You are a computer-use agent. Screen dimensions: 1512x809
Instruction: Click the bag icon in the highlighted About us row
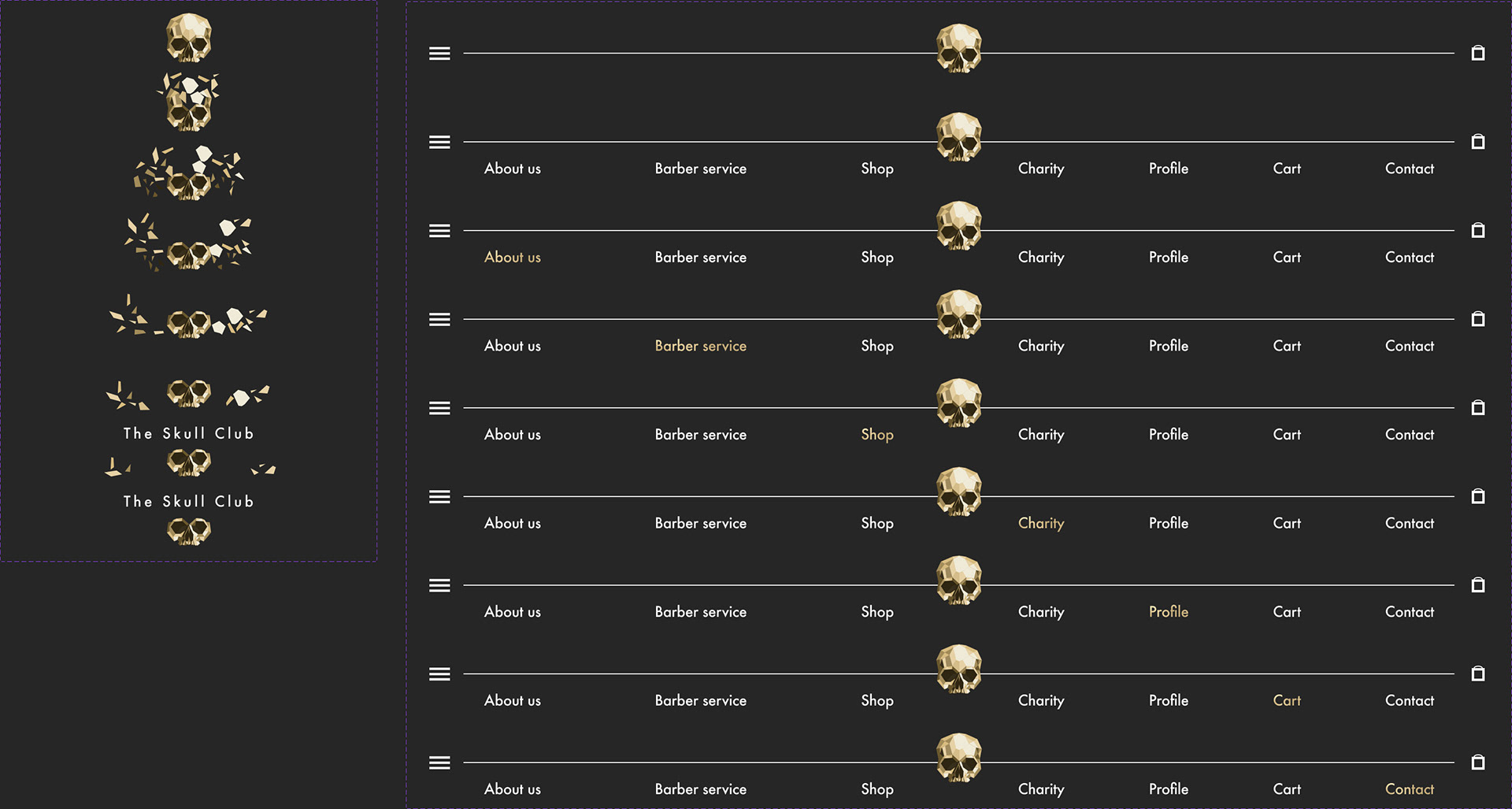click(1478, 230)
